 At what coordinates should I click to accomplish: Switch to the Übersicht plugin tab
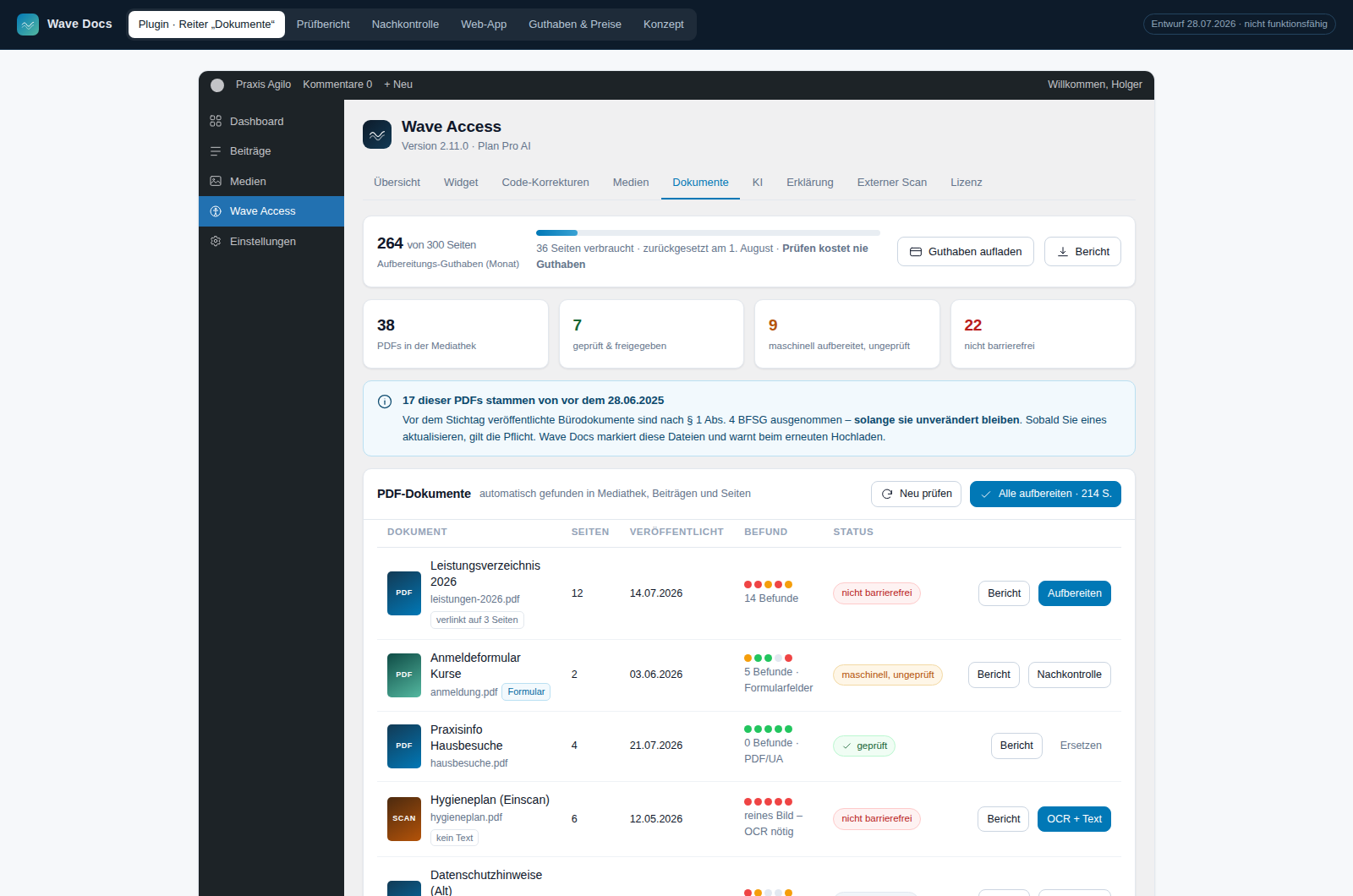tap(397, 183)
